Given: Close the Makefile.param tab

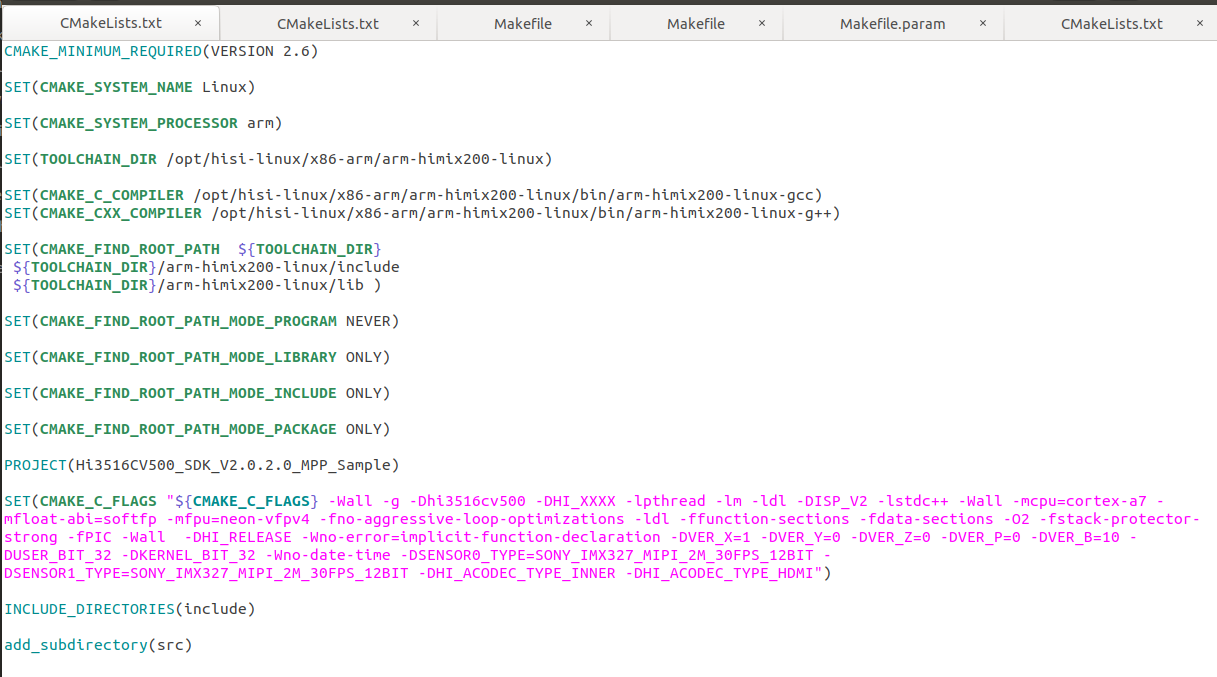Looking at the screenshot, I should click(x=983, y=23).
